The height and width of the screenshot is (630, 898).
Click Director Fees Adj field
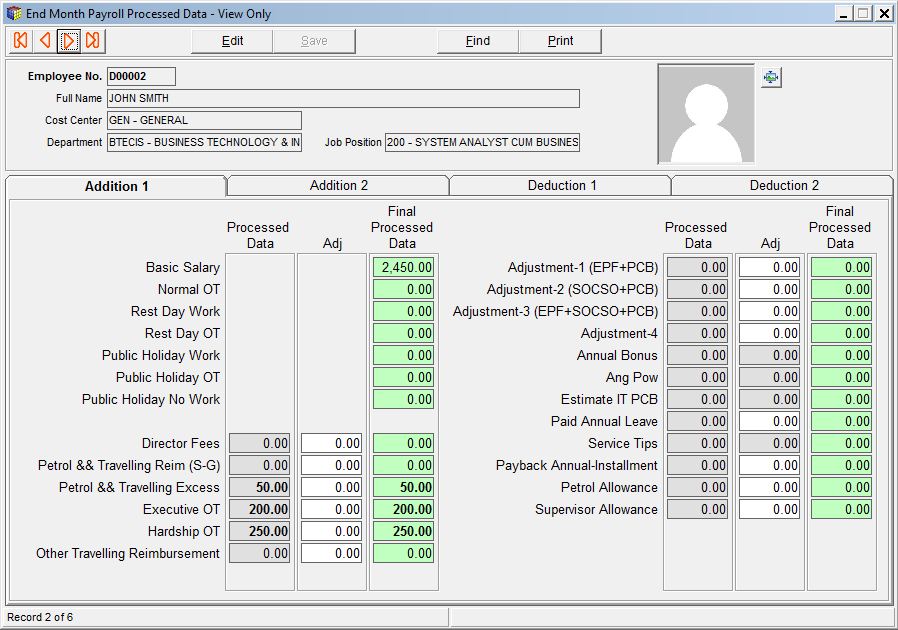click(x=332, y=443)
